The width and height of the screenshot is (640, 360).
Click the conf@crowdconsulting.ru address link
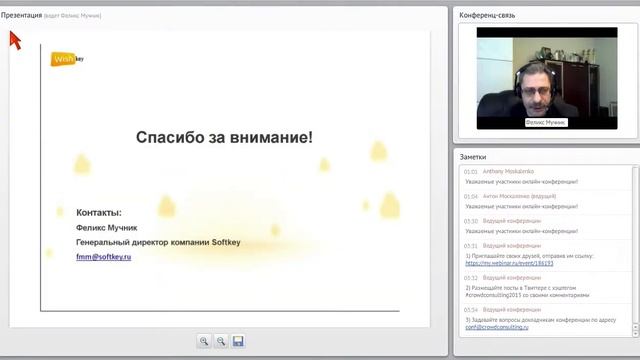497,327
